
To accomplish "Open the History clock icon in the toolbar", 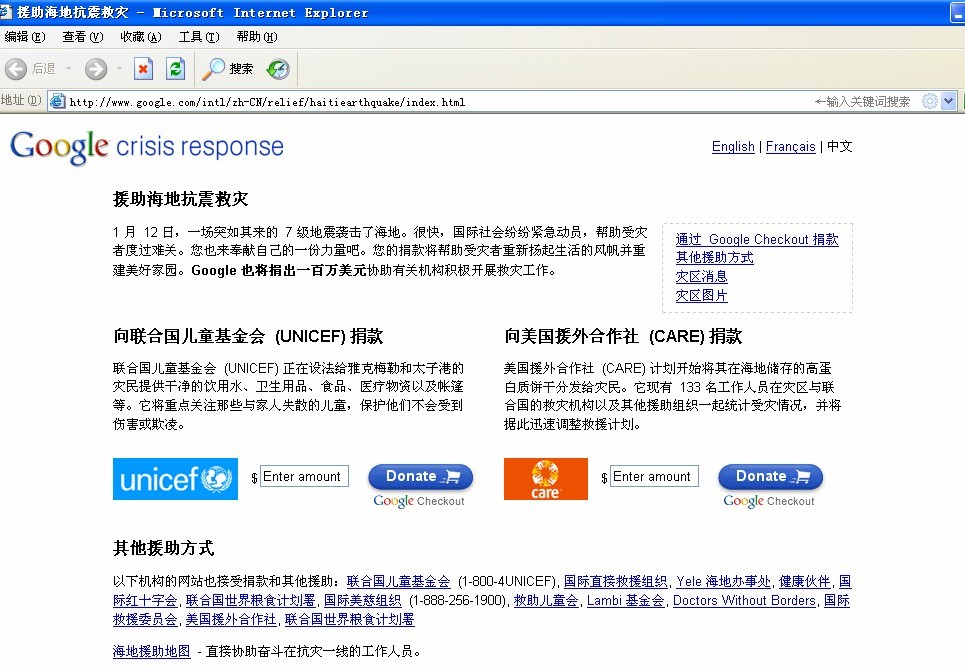I will click(278, 69).
